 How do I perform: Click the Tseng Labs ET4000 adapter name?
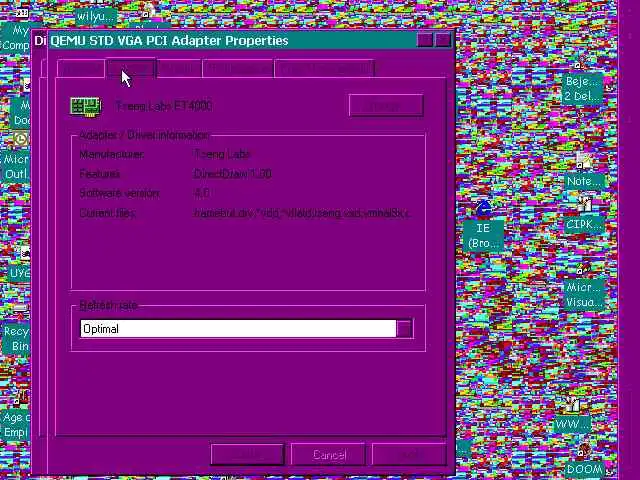[164, 106]
